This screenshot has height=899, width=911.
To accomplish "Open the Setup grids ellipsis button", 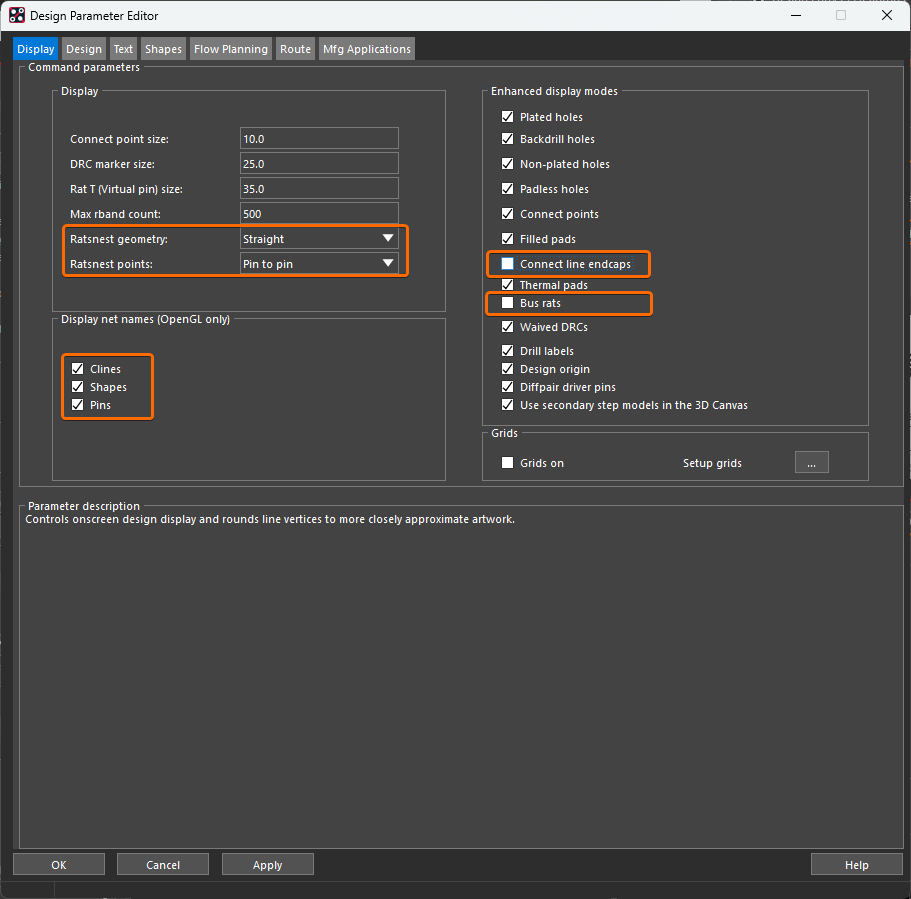I will [x=811, y=463].
